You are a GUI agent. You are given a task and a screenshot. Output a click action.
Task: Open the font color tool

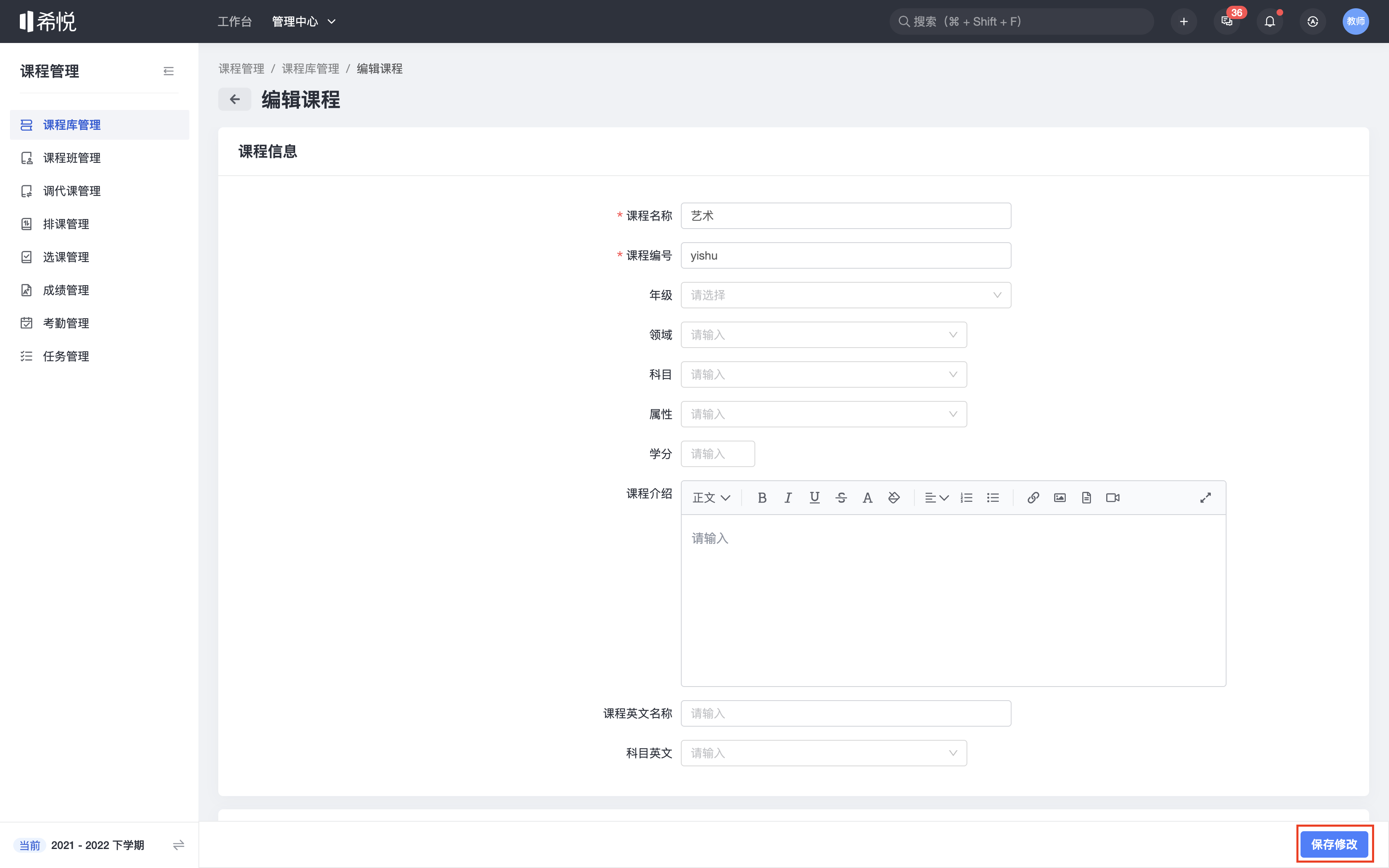point(867,498)
